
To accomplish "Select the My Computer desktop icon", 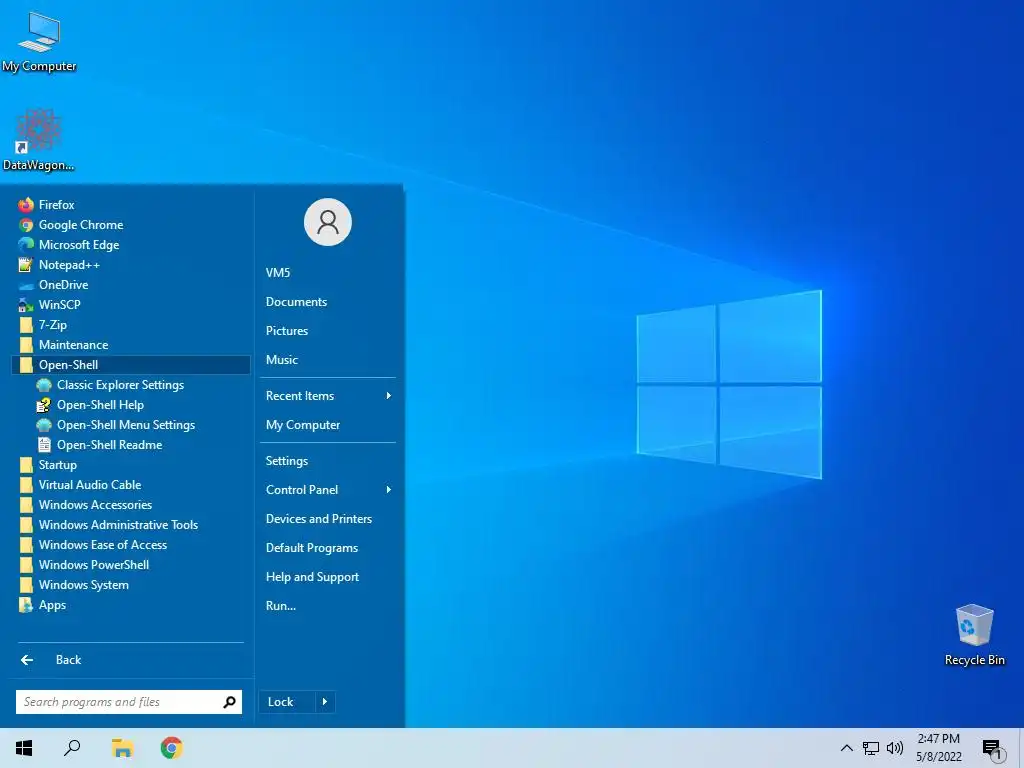I will [x=39, y=42].
